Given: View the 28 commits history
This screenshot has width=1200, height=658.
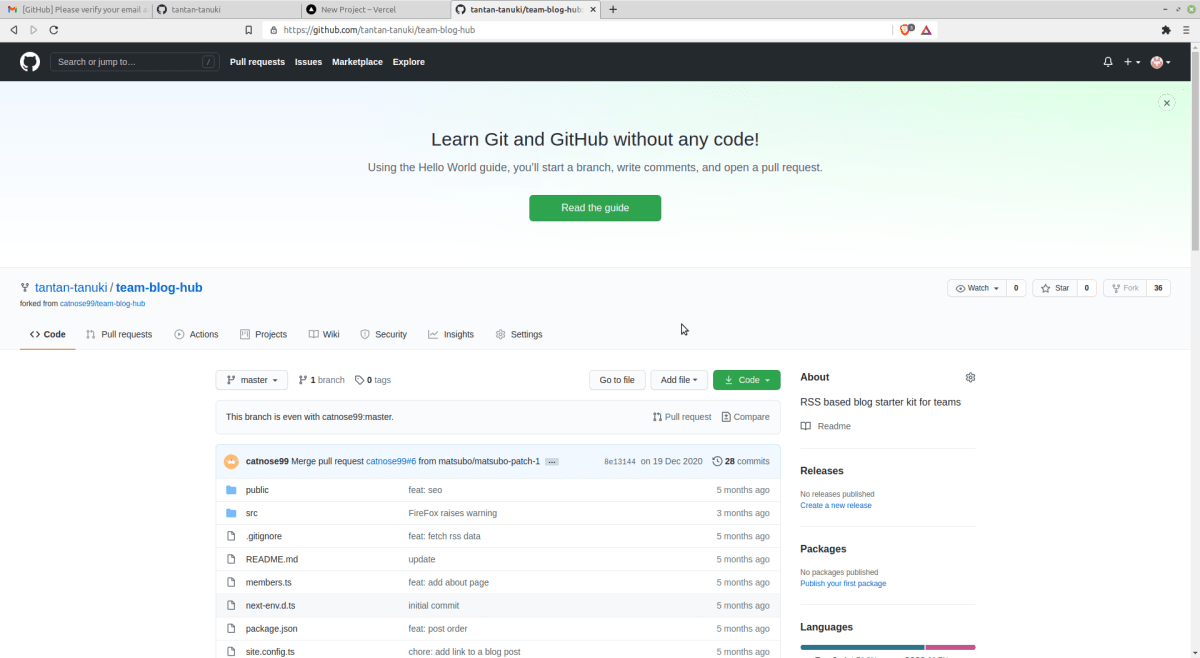Looking at the screenshot, I should tap(741, 461).
